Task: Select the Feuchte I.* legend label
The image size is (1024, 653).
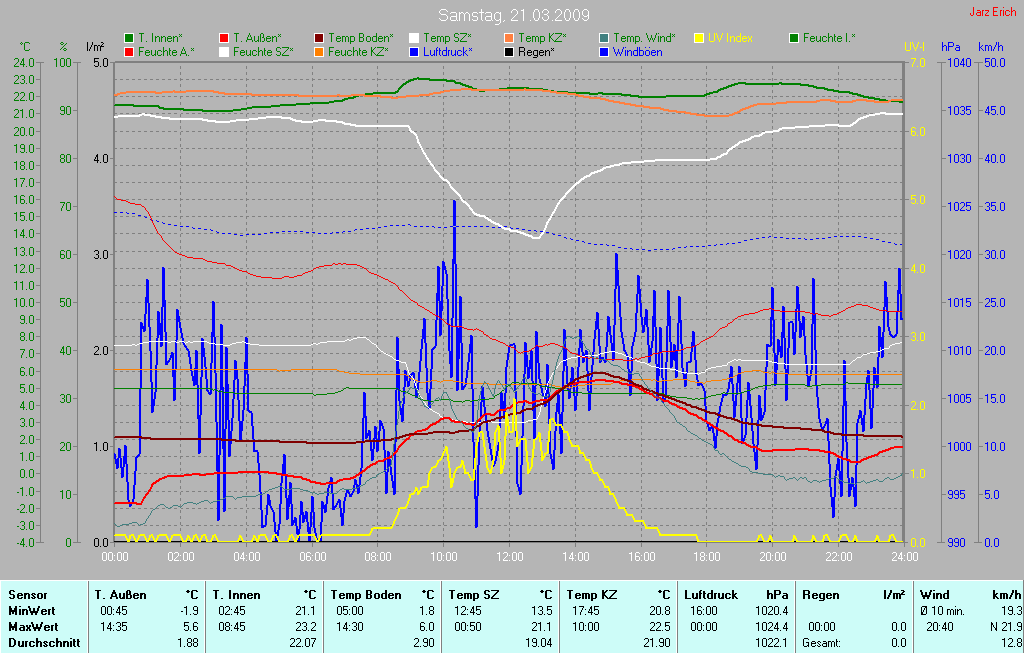Action: pos(829,39)
